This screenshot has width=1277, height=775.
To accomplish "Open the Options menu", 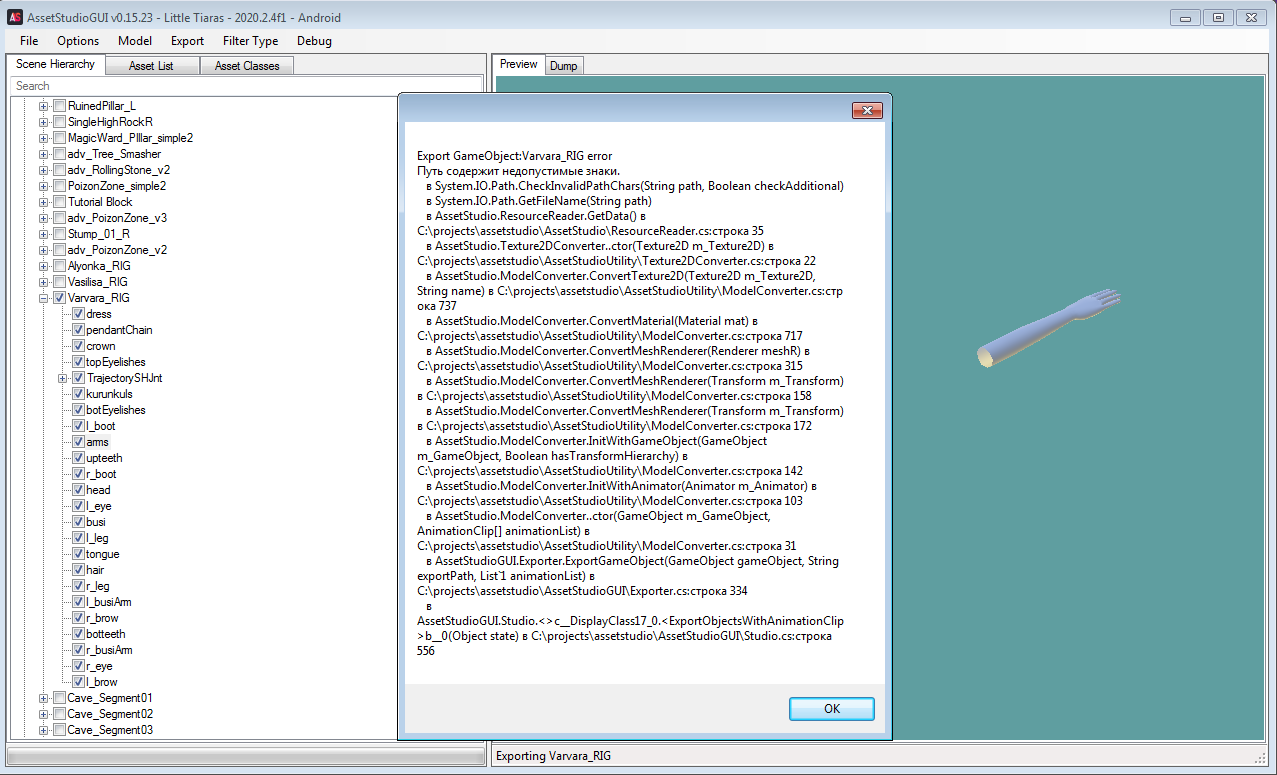I will click(x=77, y=41).
